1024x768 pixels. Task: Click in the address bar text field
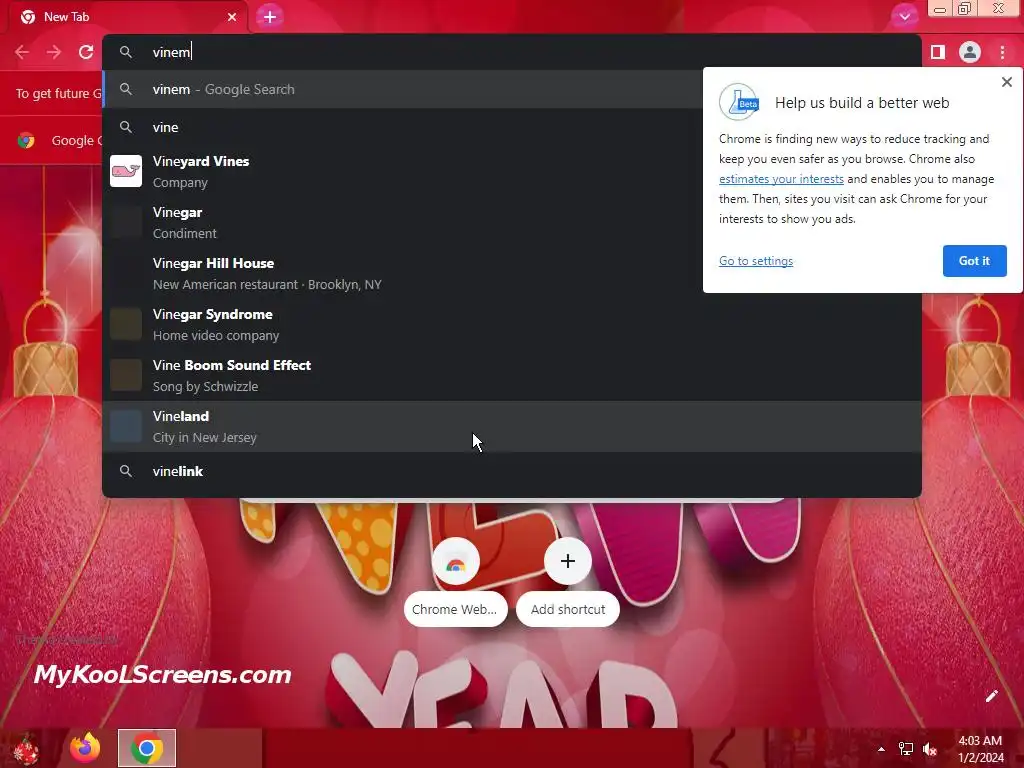tap(512, 52)
